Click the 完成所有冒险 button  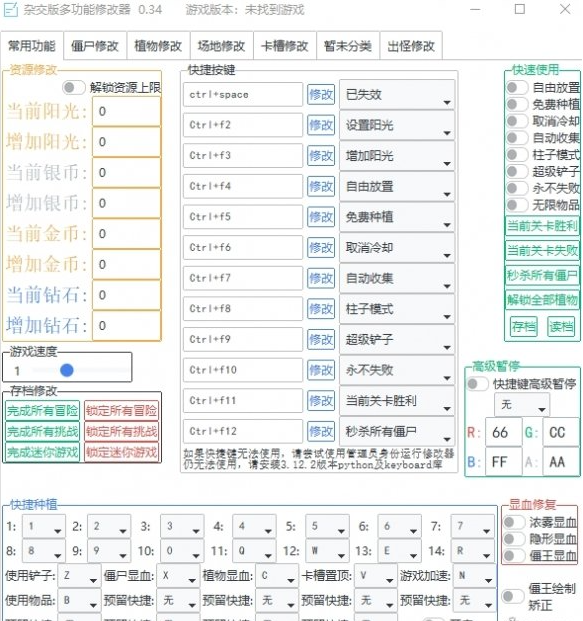[42, 411]
